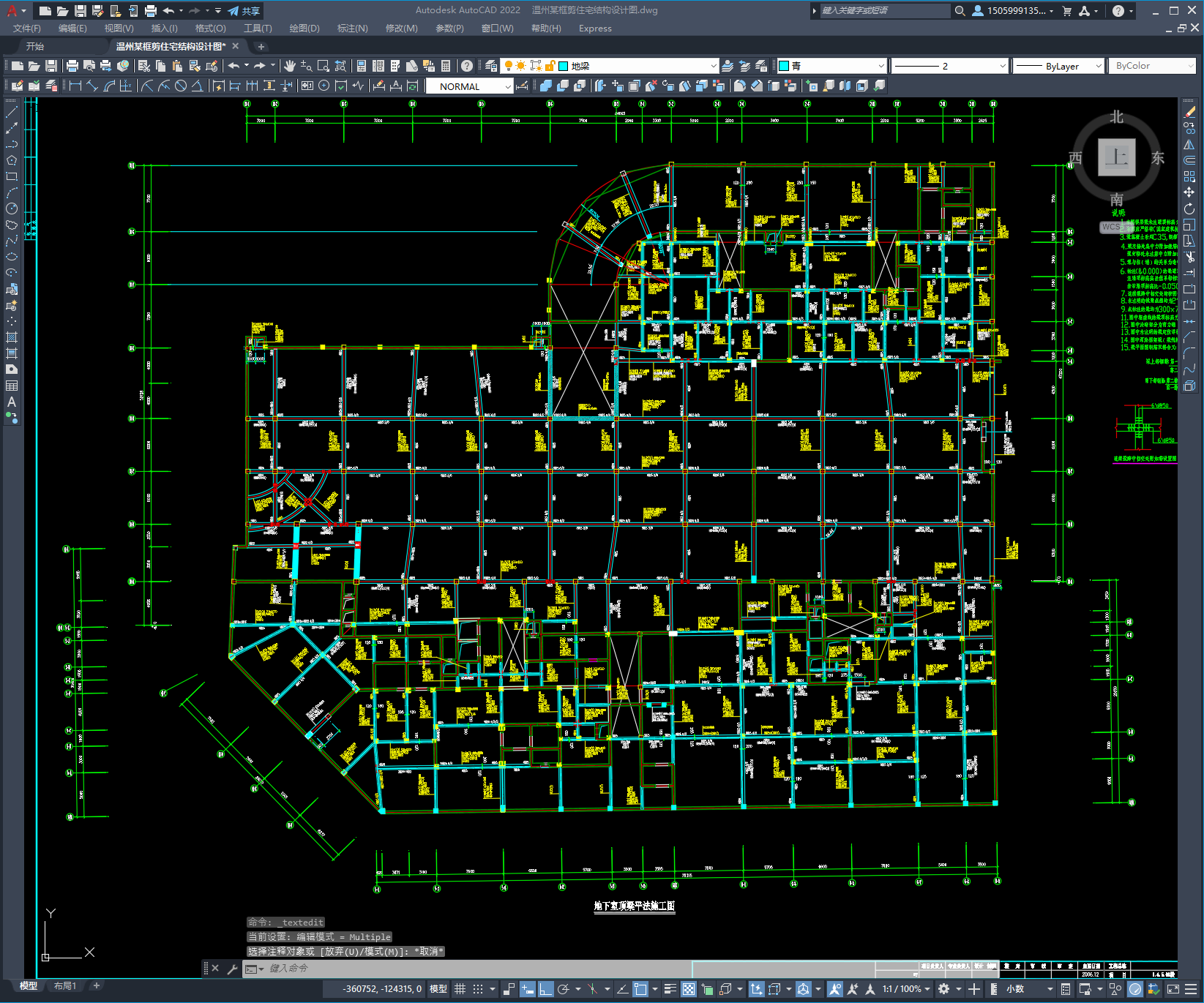Click the Tolerance dimension icon
This screenshot has height=1003, width=1204.
[x=307, y=86]
